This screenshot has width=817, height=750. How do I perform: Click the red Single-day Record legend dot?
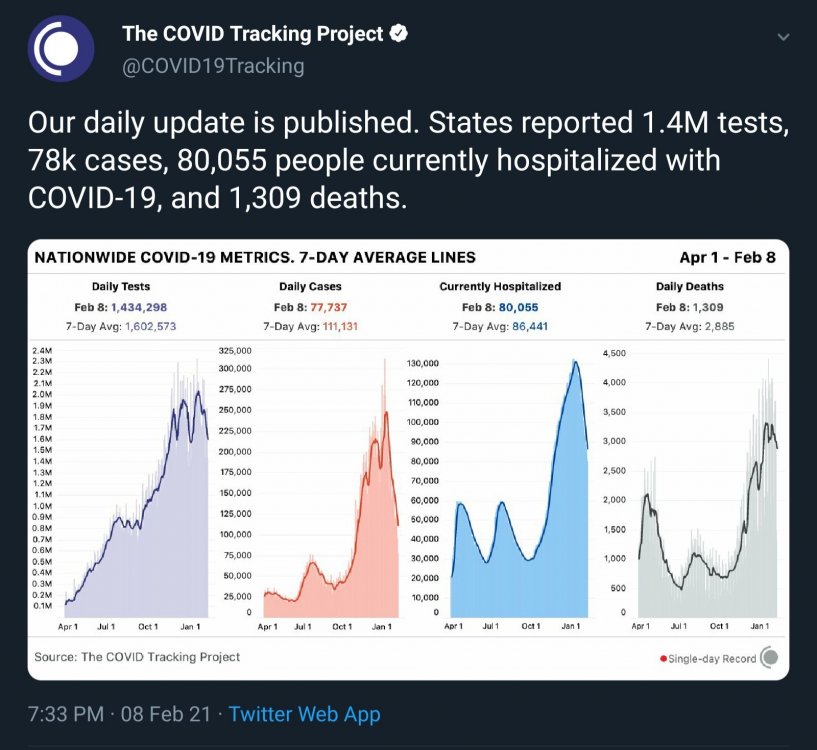[x=663, y=659]
